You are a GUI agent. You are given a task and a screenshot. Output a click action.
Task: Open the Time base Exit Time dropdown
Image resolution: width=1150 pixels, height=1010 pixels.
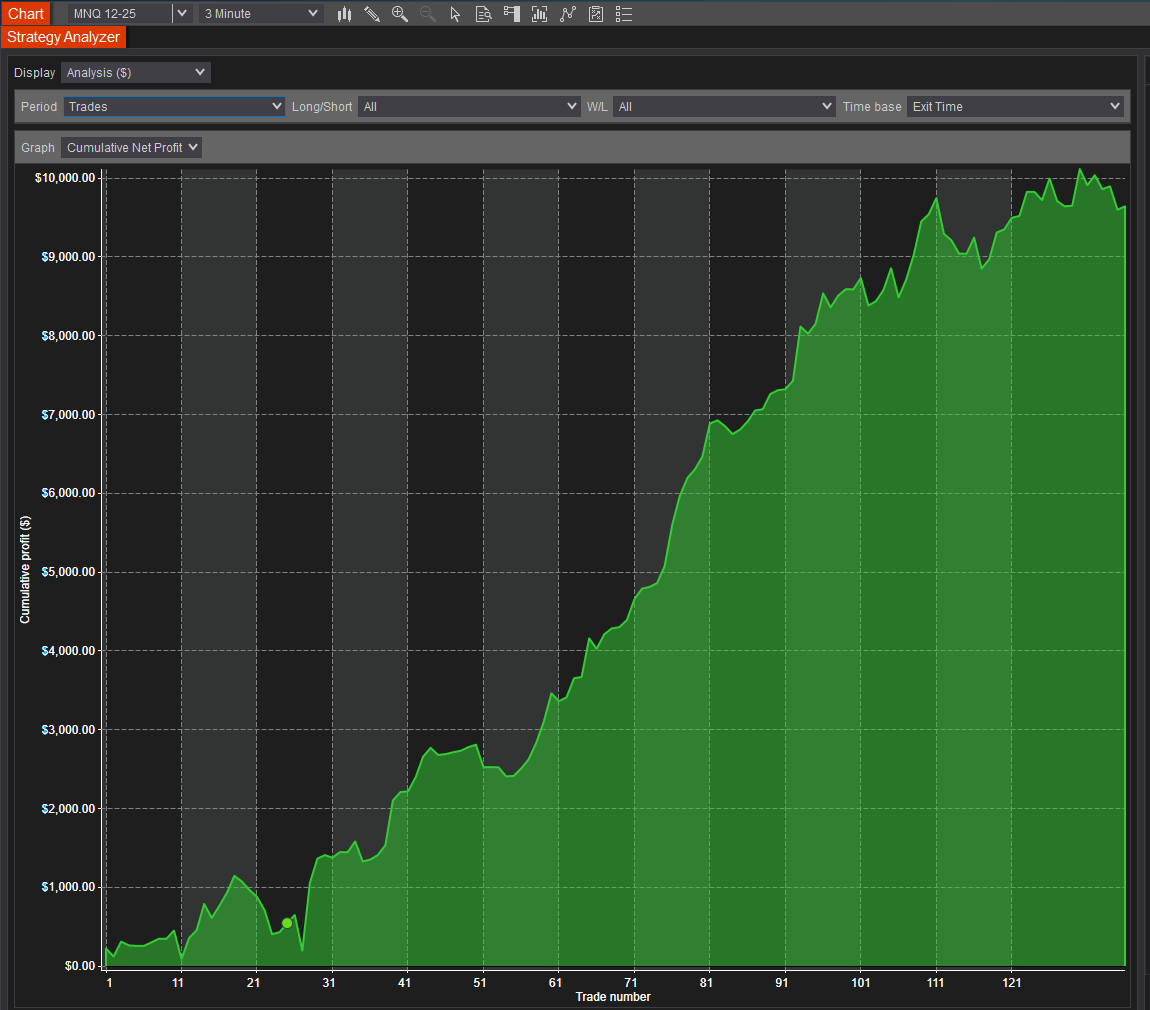pos(1014,107)
